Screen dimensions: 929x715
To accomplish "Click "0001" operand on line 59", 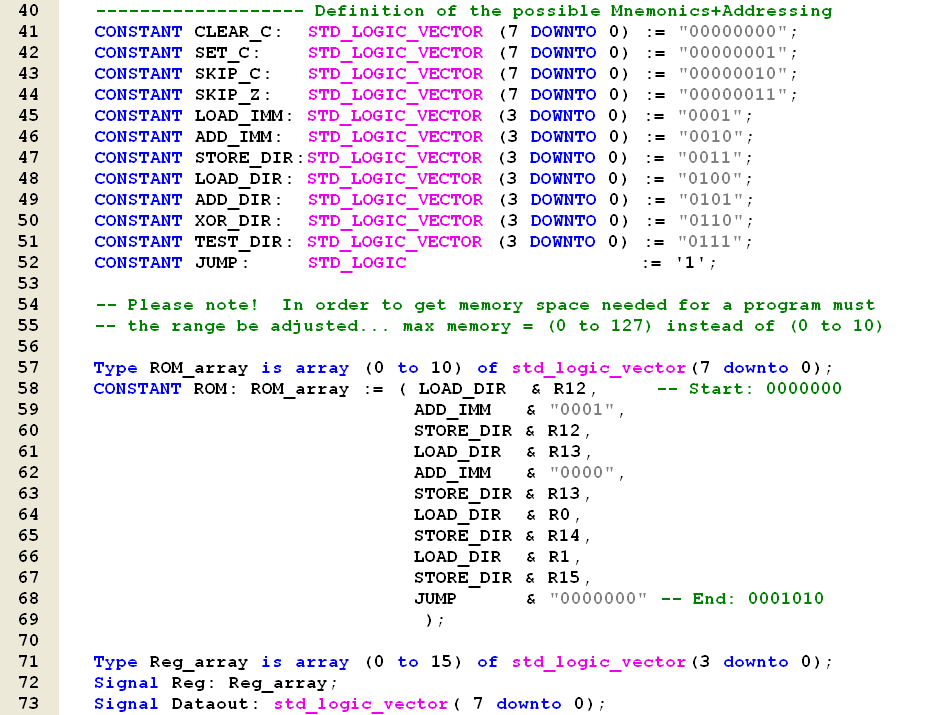I will tap(582, 410).
